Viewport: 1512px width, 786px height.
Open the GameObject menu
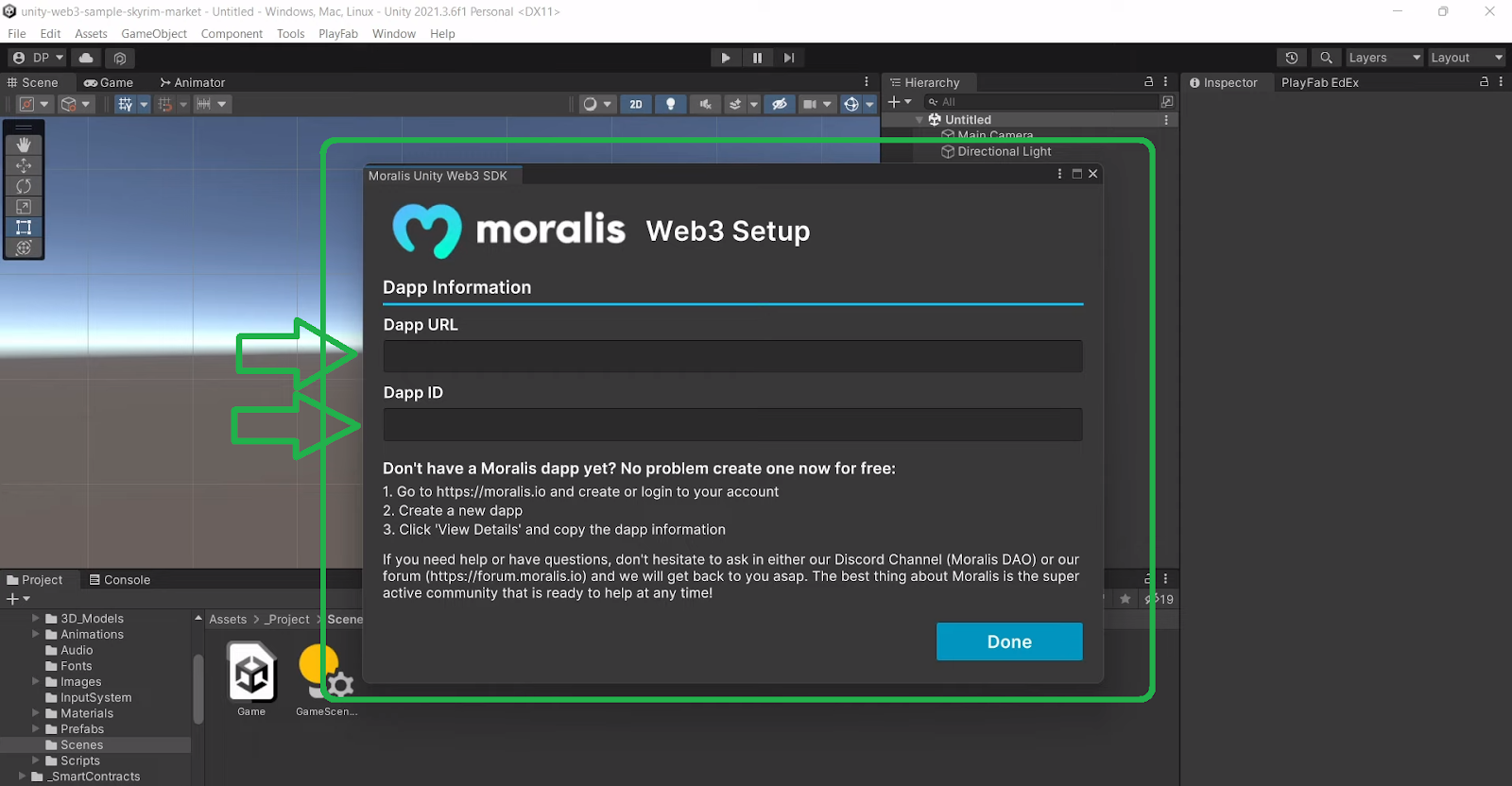pyautogui.click(x=154, y=33)
